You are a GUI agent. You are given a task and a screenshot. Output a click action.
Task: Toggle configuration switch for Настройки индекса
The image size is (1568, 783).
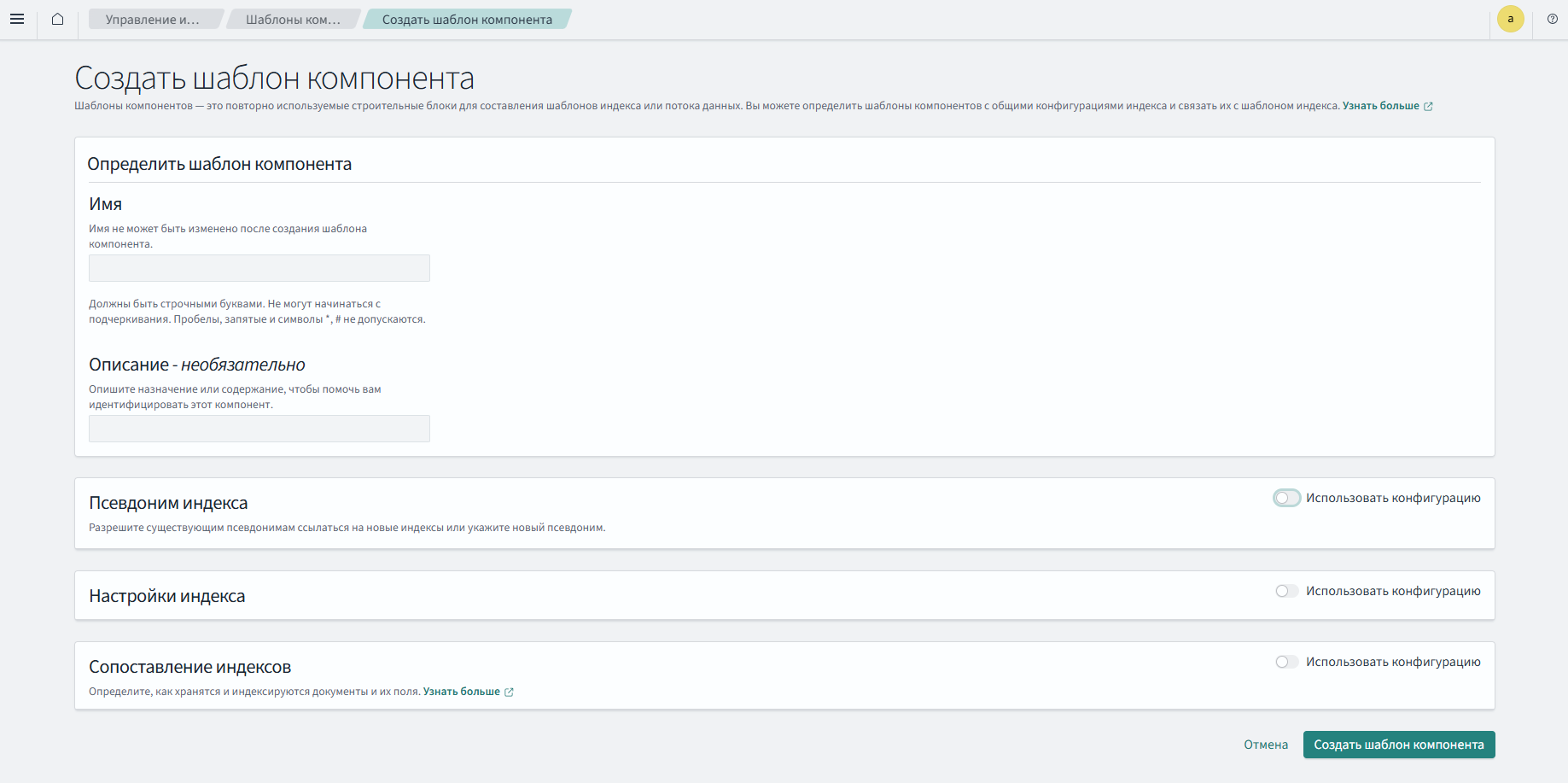click(1286, 591)
